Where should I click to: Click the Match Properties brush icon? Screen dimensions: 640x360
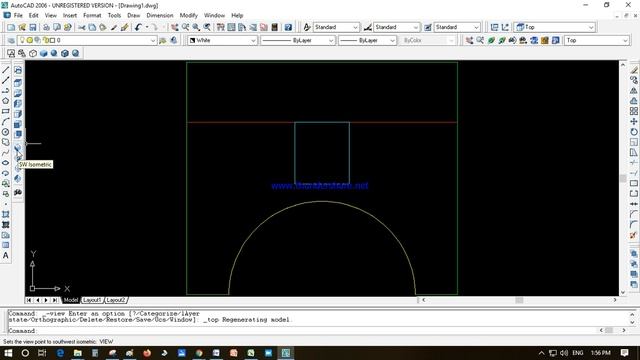(114, 27)
